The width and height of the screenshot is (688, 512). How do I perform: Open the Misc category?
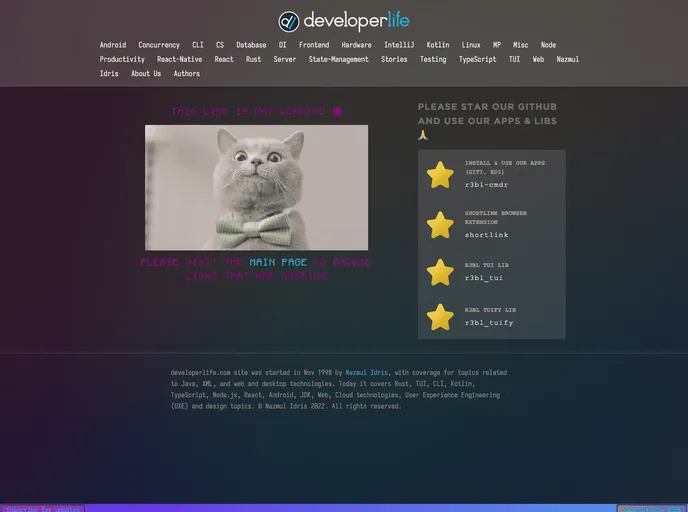click(x=520, y=45)
